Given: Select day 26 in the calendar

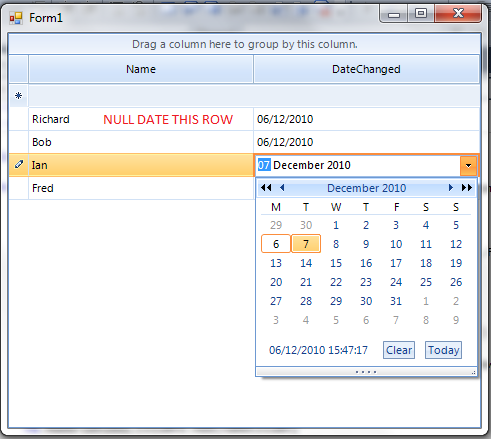Looking at the screenshot, I should tap(456, 282).
